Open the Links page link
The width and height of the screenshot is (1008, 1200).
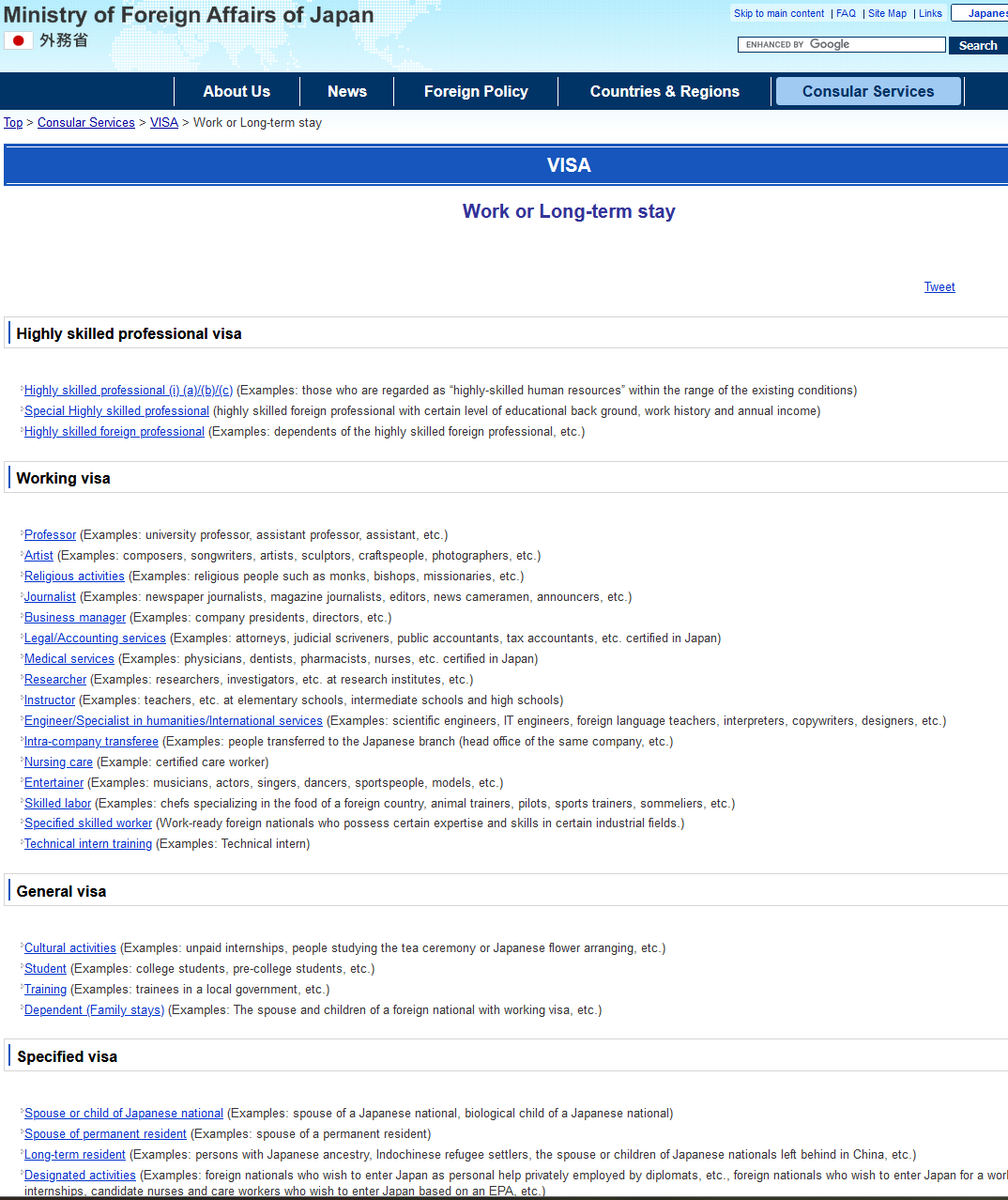[x=930, y=13]
